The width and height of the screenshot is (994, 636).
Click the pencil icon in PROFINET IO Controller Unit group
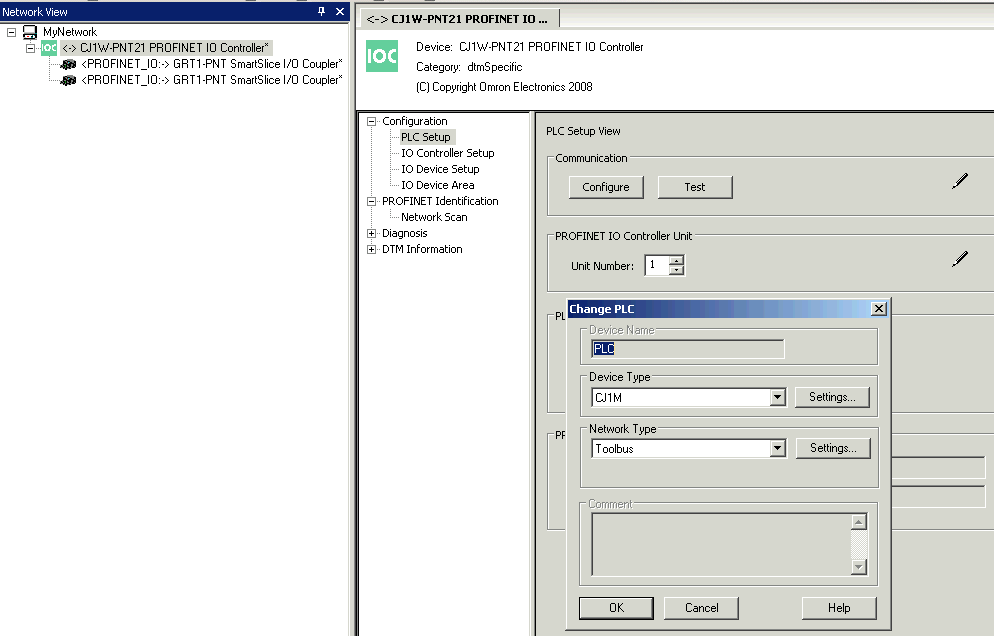(x=960, y=259)
